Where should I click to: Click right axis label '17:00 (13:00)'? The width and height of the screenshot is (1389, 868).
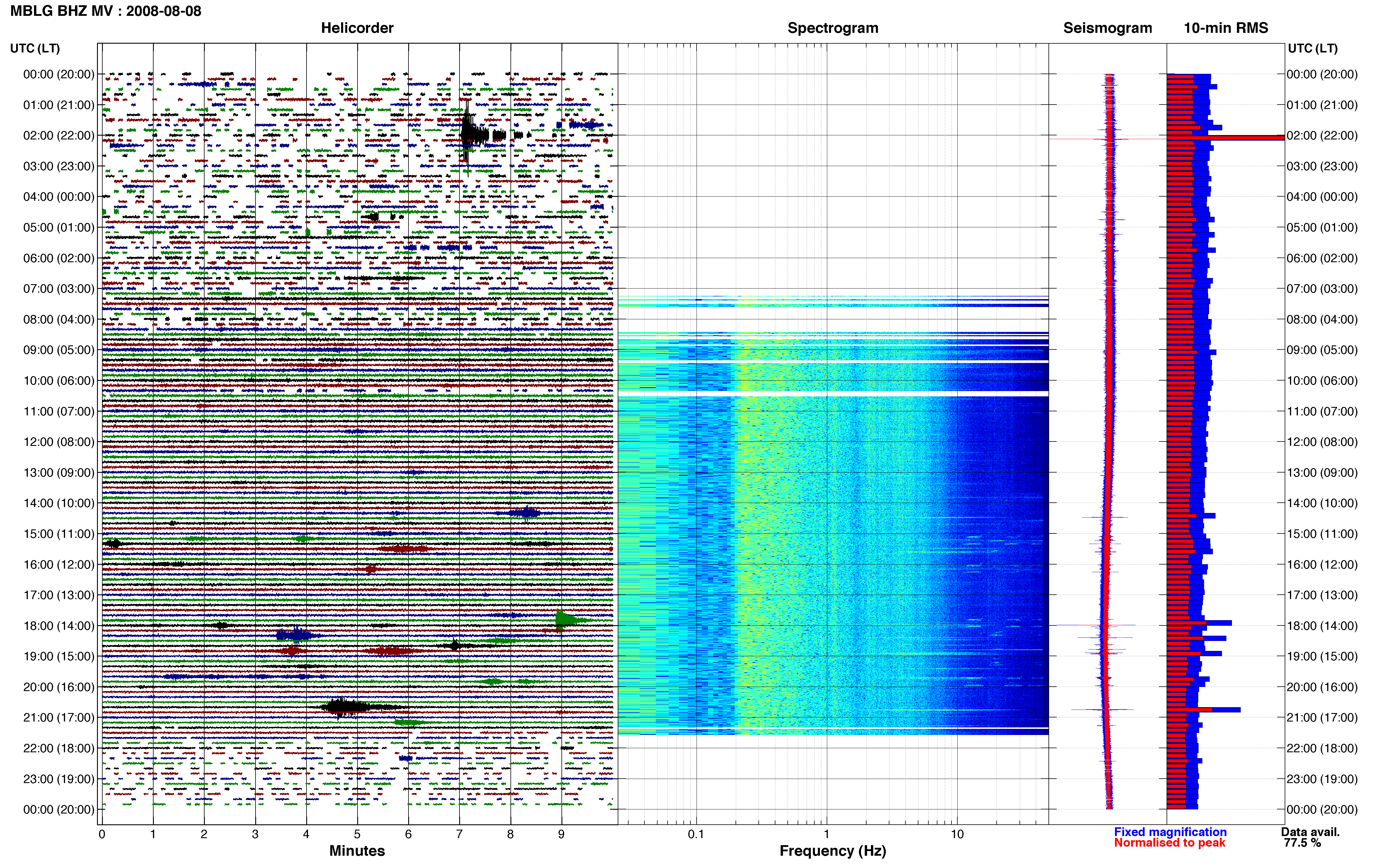1322,595
